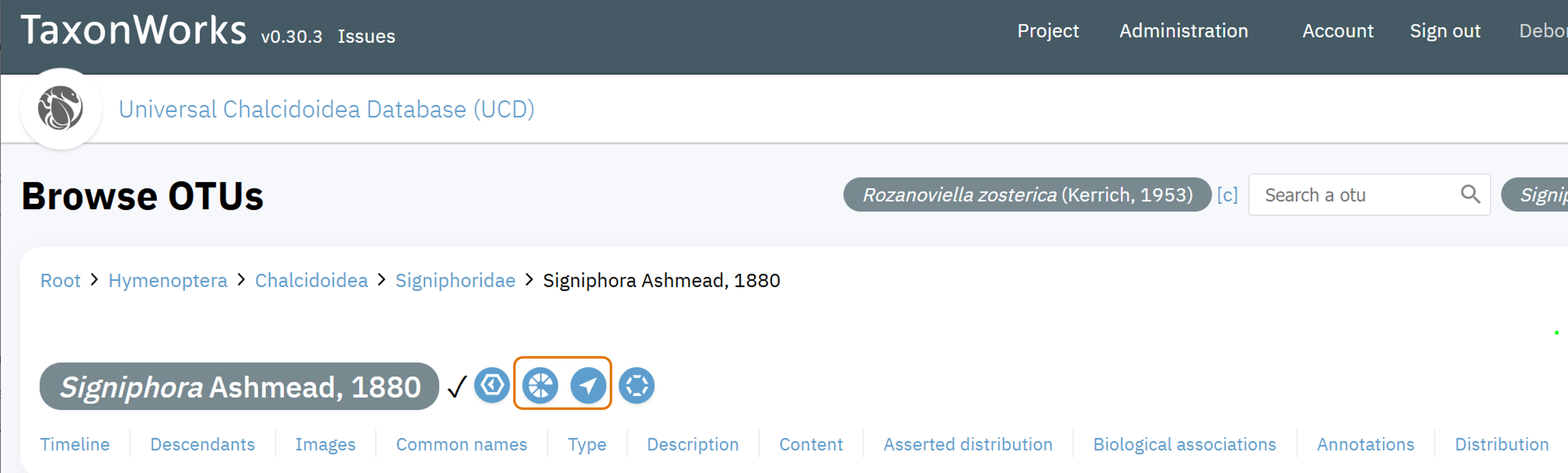The width and height of the screenshot is (1568, 473).
Task: Click the rightmost circular radial icon
Action: [637, 385]
